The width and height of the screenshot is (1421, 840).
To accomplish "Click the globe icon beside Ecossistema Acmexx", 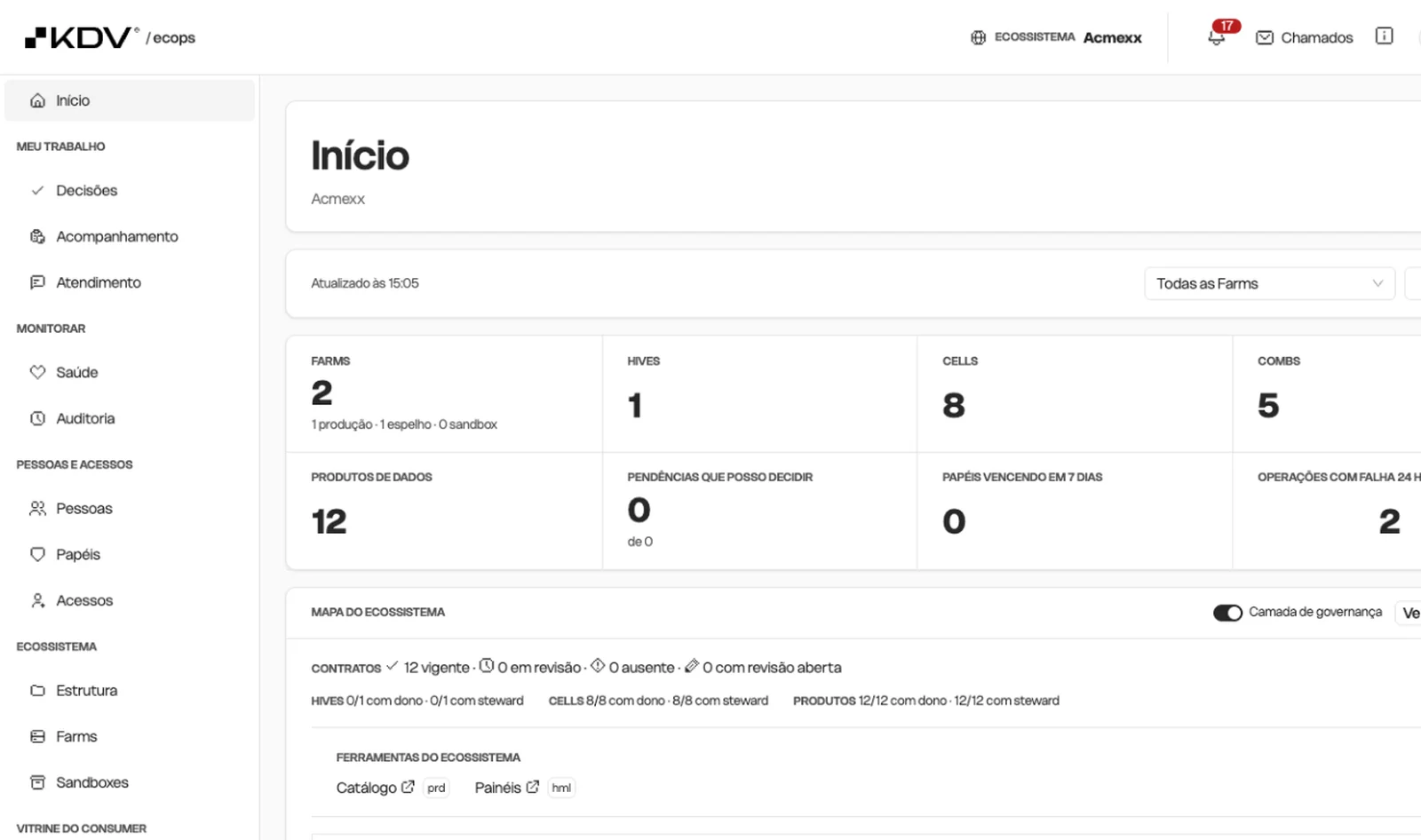I will (978, 37).
